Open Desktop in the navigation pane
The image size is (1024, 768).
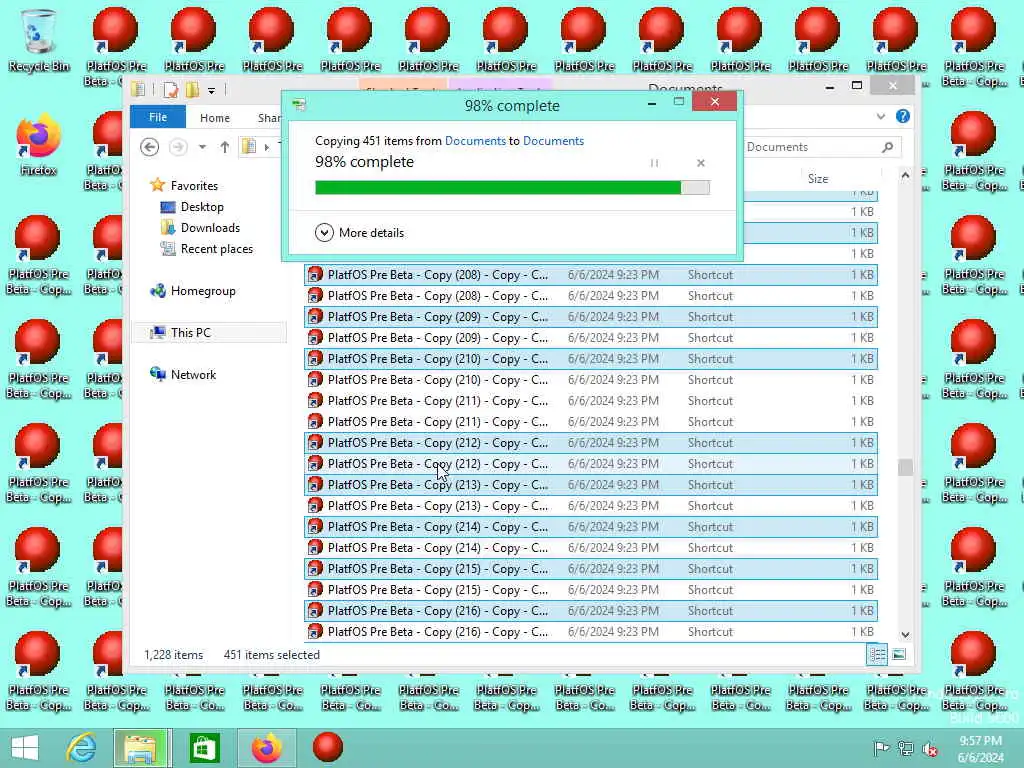tap(193, 207)
